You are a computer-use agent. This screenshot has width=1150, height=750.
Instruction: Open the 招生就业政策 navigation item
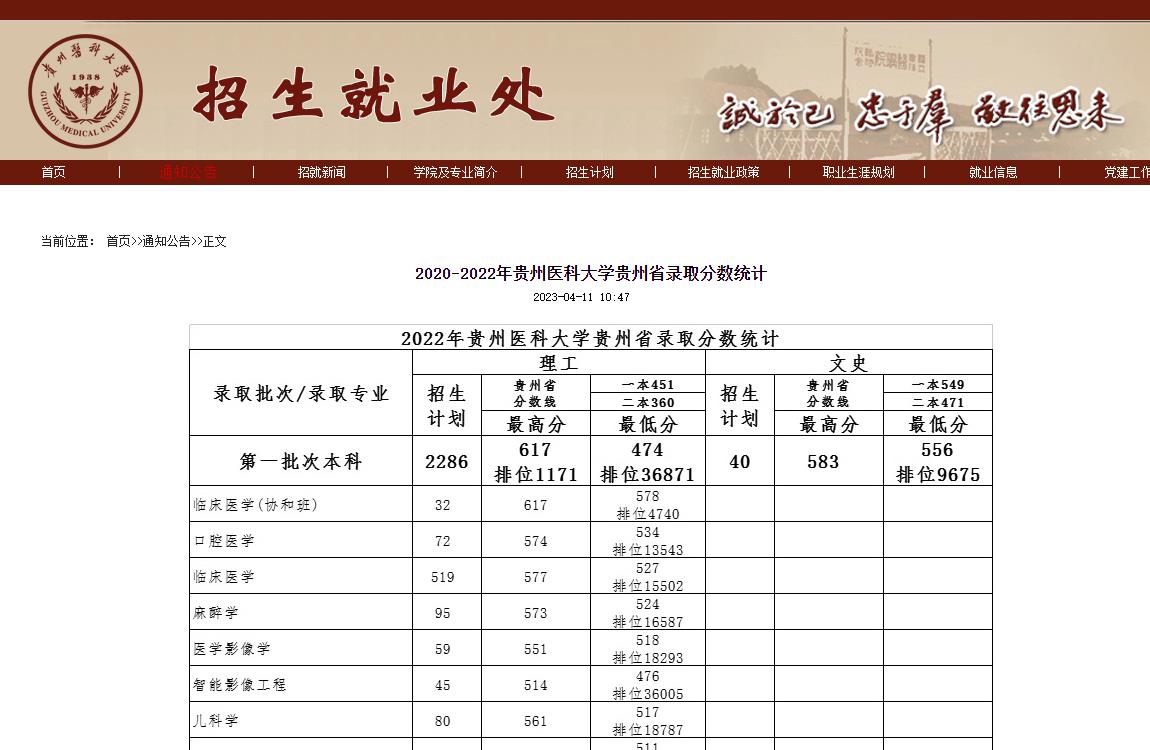pos(723,172)
